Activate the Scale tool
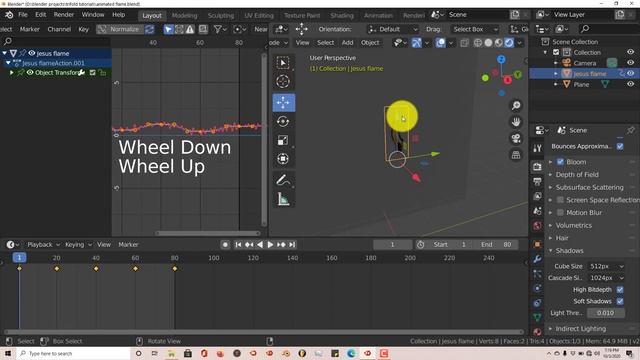Viewport: 640px width, 360px height. (283, 140)
